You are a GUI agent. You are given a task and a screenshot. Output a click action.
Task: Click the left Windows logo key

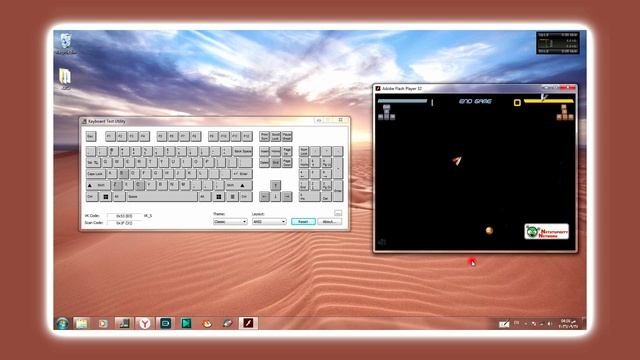tap(106, 197)
